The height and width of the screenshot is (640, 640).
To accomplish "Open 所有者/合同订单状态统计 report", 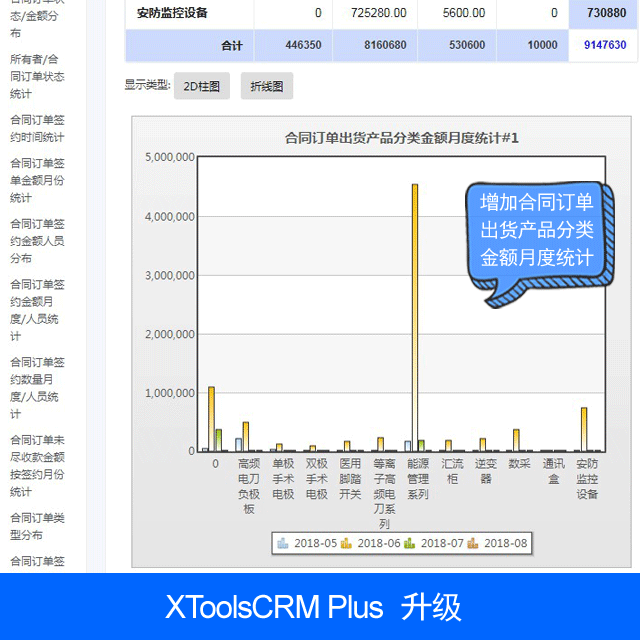I will (37, 76).
